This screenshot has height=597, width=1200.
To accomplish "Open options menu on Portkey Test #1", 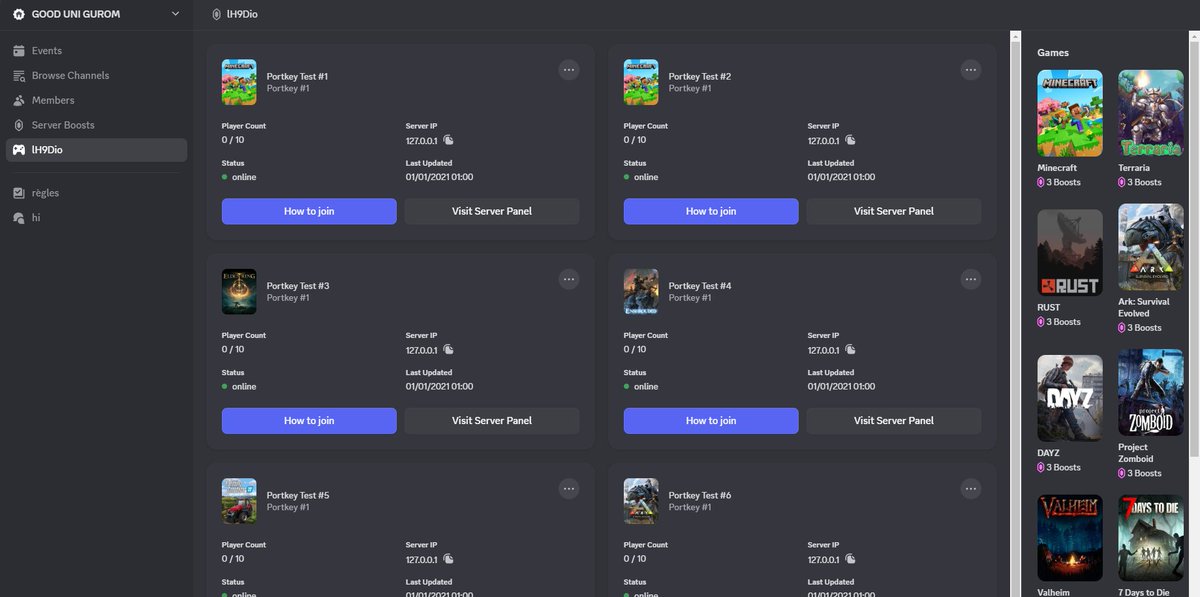I will (568, 69).
